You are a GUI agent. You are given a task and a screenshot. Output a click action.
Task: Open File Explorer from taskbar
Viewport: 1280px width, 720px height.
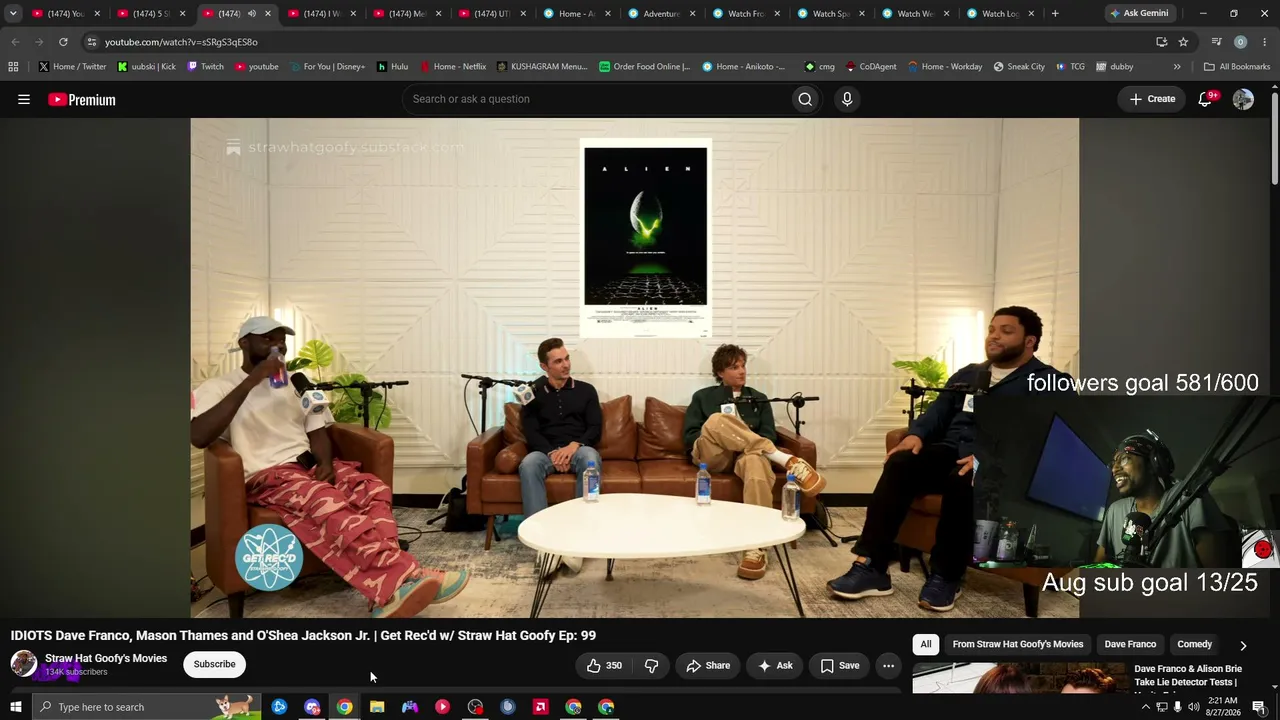[377, 707]
